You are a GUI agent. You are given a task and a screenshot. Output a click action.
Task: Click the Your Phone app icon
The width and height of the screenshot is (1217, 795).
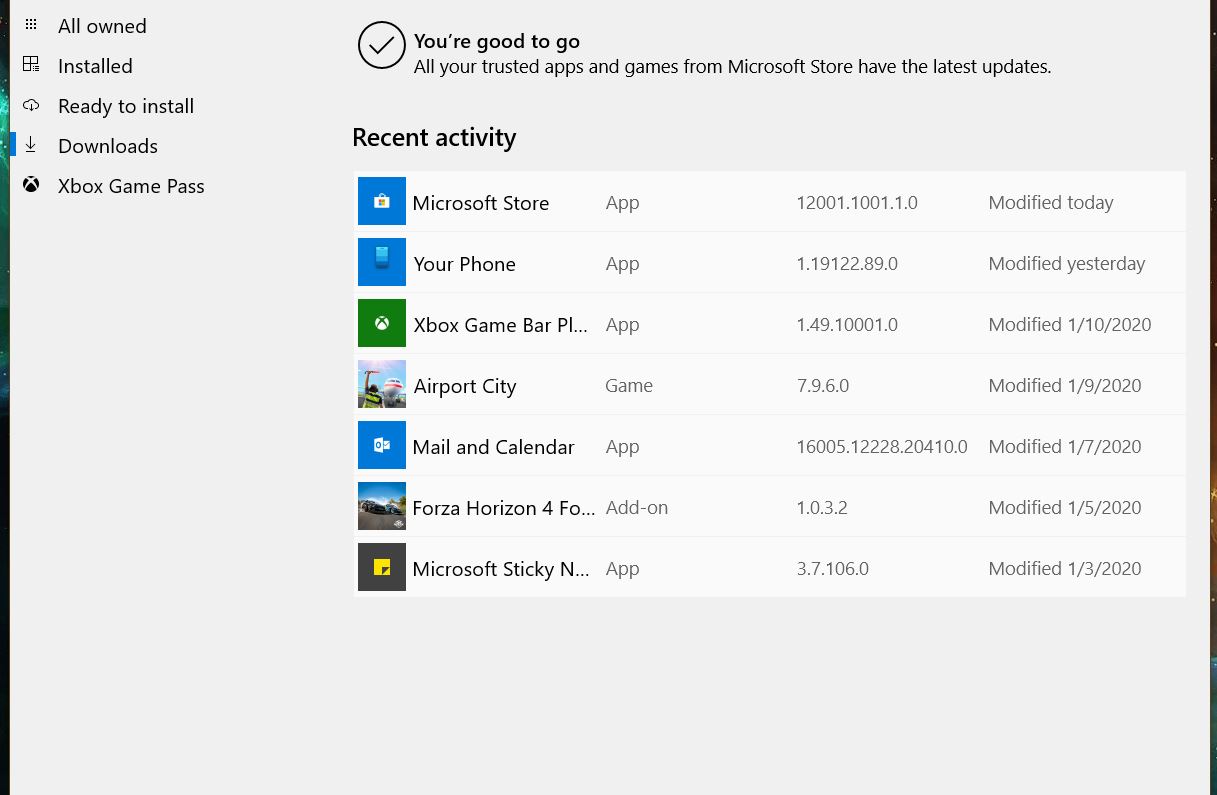click(382, 262)
